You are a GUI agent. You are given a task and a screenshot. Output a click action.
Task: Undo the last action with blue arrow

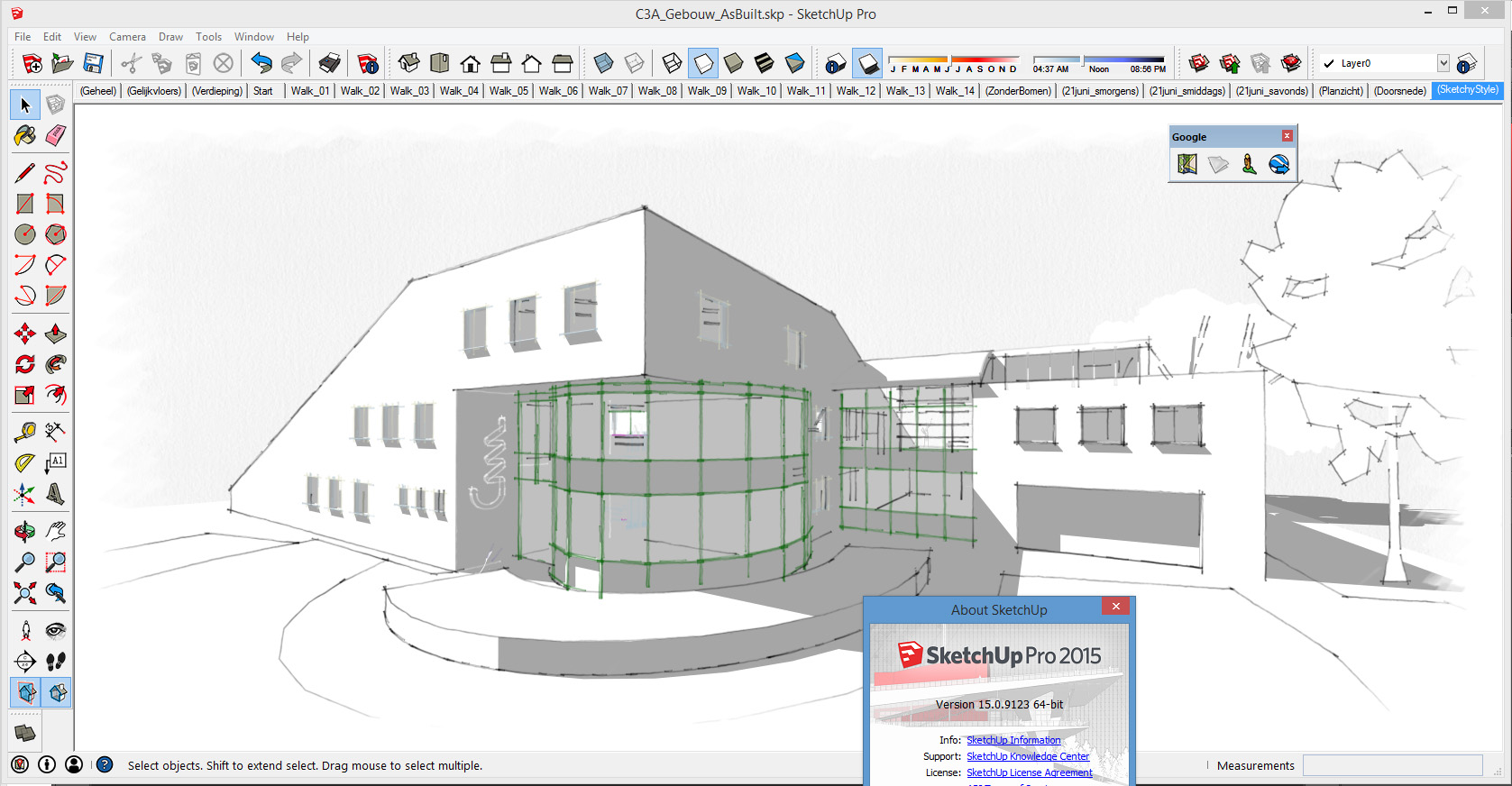261,63
